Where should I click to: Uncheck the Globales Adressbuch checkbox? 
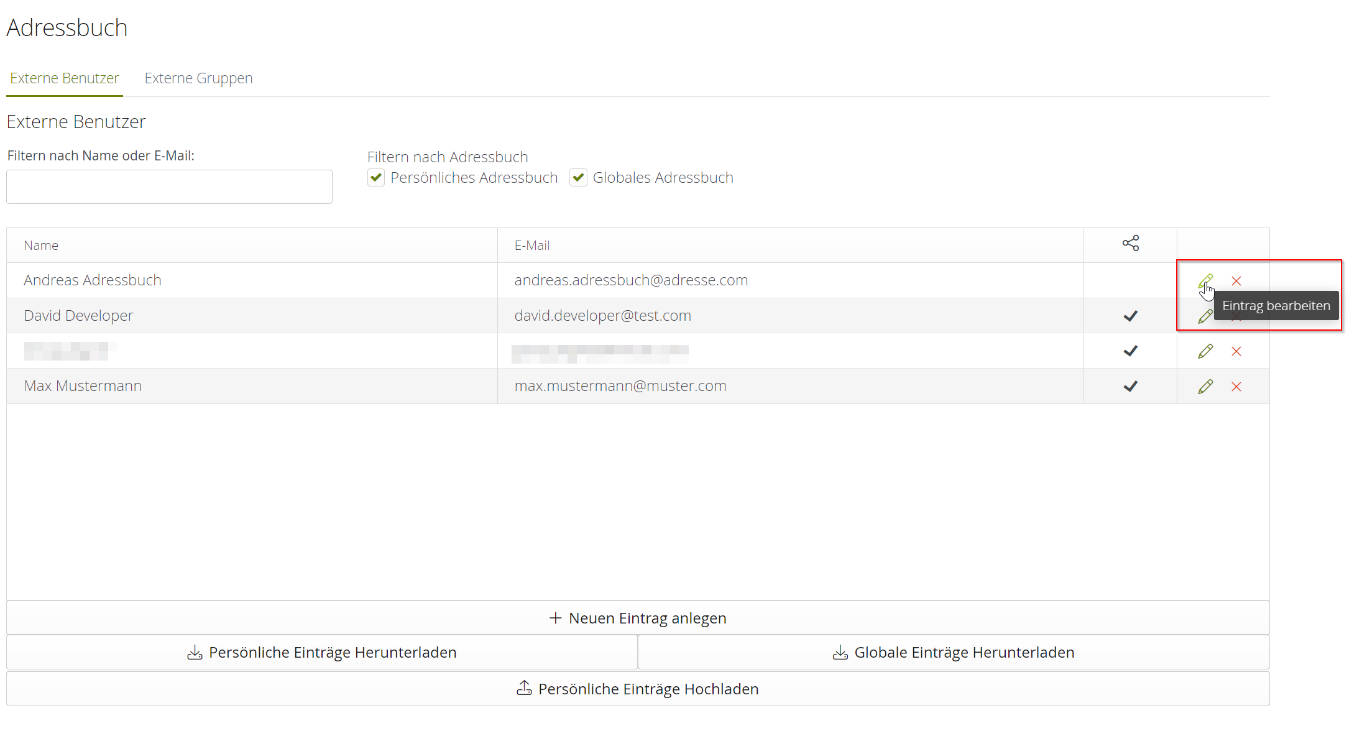click(578, 177)
